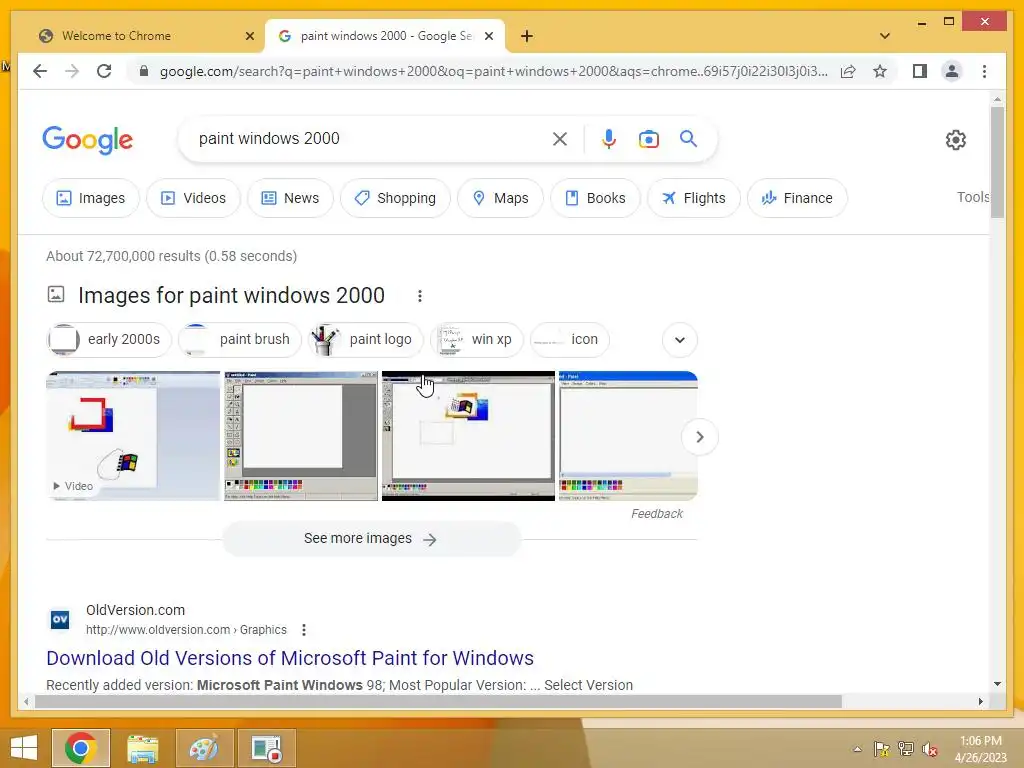This screenshot has height=768, width=1024.
Task: Open second Paint window thumbnail
Action: pyautogui.click(x=301, y=436)
